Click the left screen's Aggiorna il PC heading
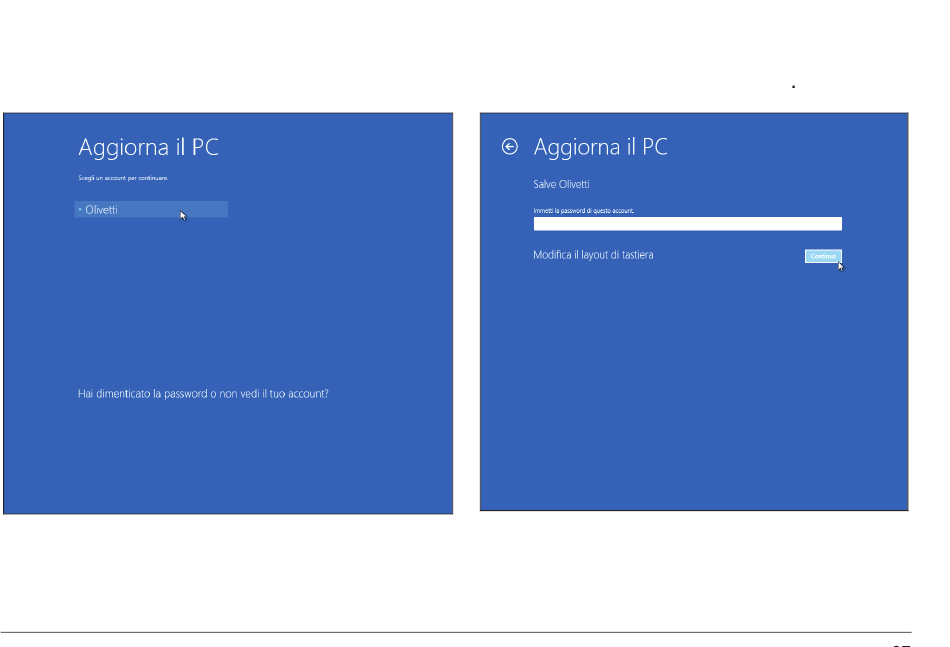This screenshot has width=950, height=647. coord(148,147)
